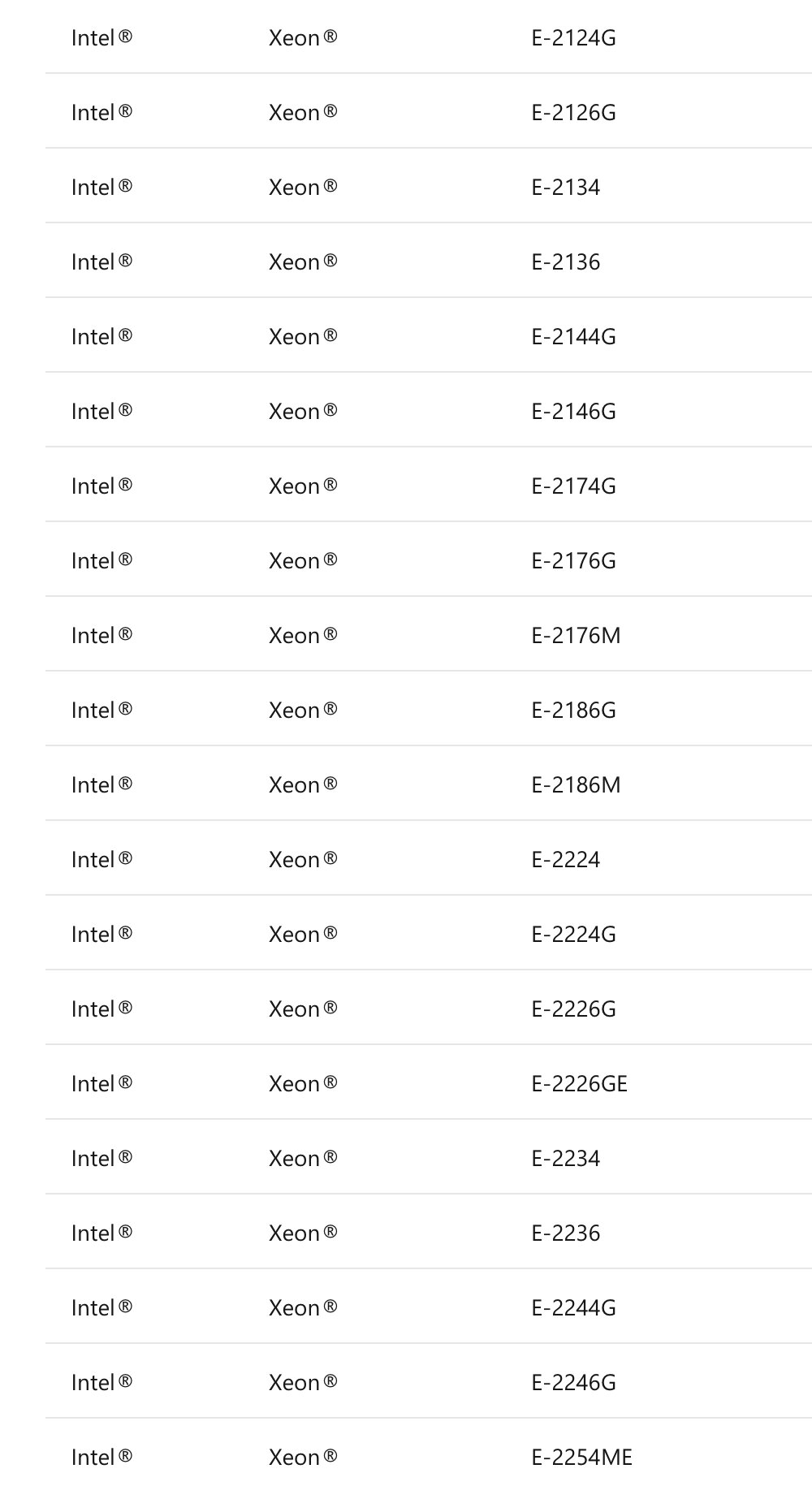This screenshot has height=1486, width=812.
Task: Select the E-2226G processor entry
Action: (x=573, y=1009)
